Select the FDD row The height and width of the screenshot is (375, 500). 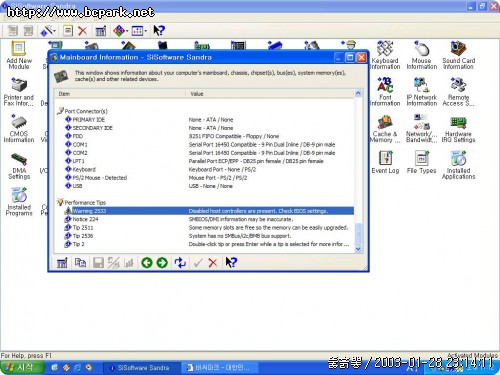204,136
